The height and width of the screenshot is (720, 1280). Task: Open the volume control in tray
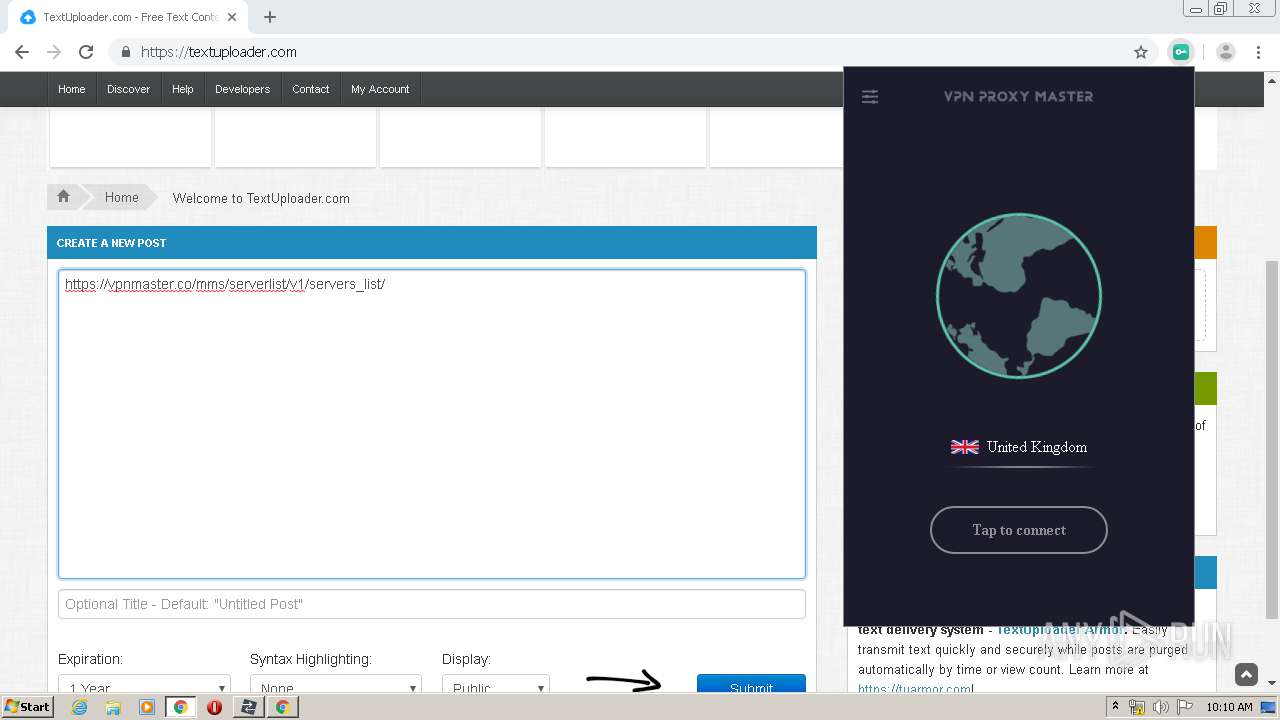tap(1161, 707)
